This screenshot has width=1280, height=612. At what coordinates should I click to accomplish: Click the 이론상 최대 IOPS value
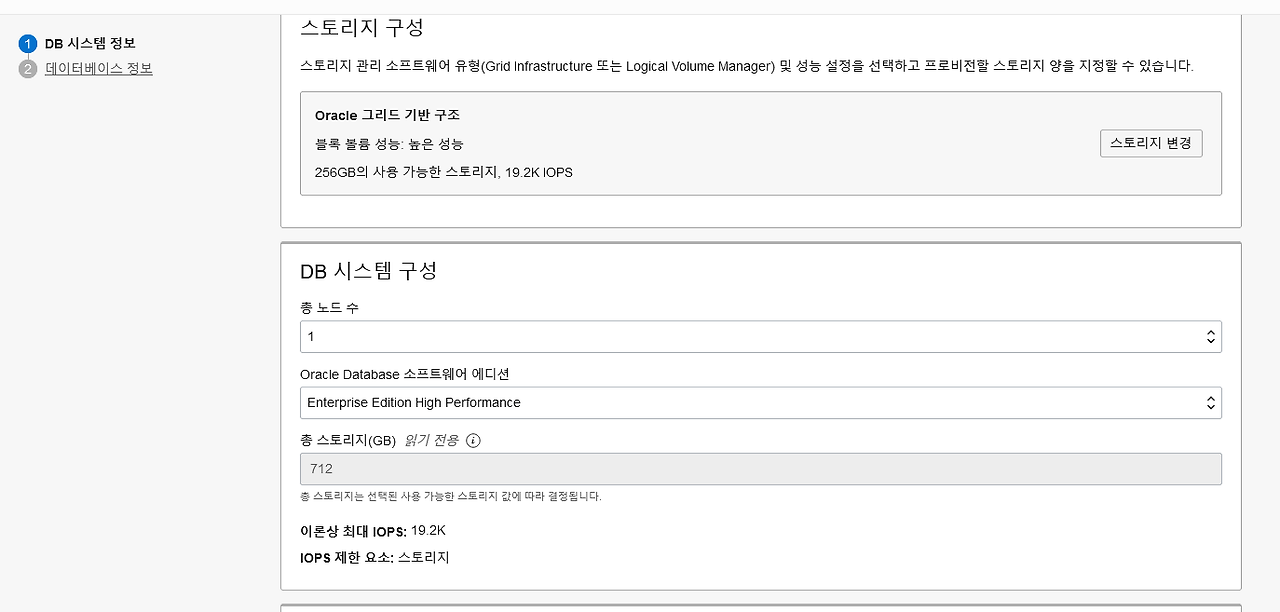point(428,530)
